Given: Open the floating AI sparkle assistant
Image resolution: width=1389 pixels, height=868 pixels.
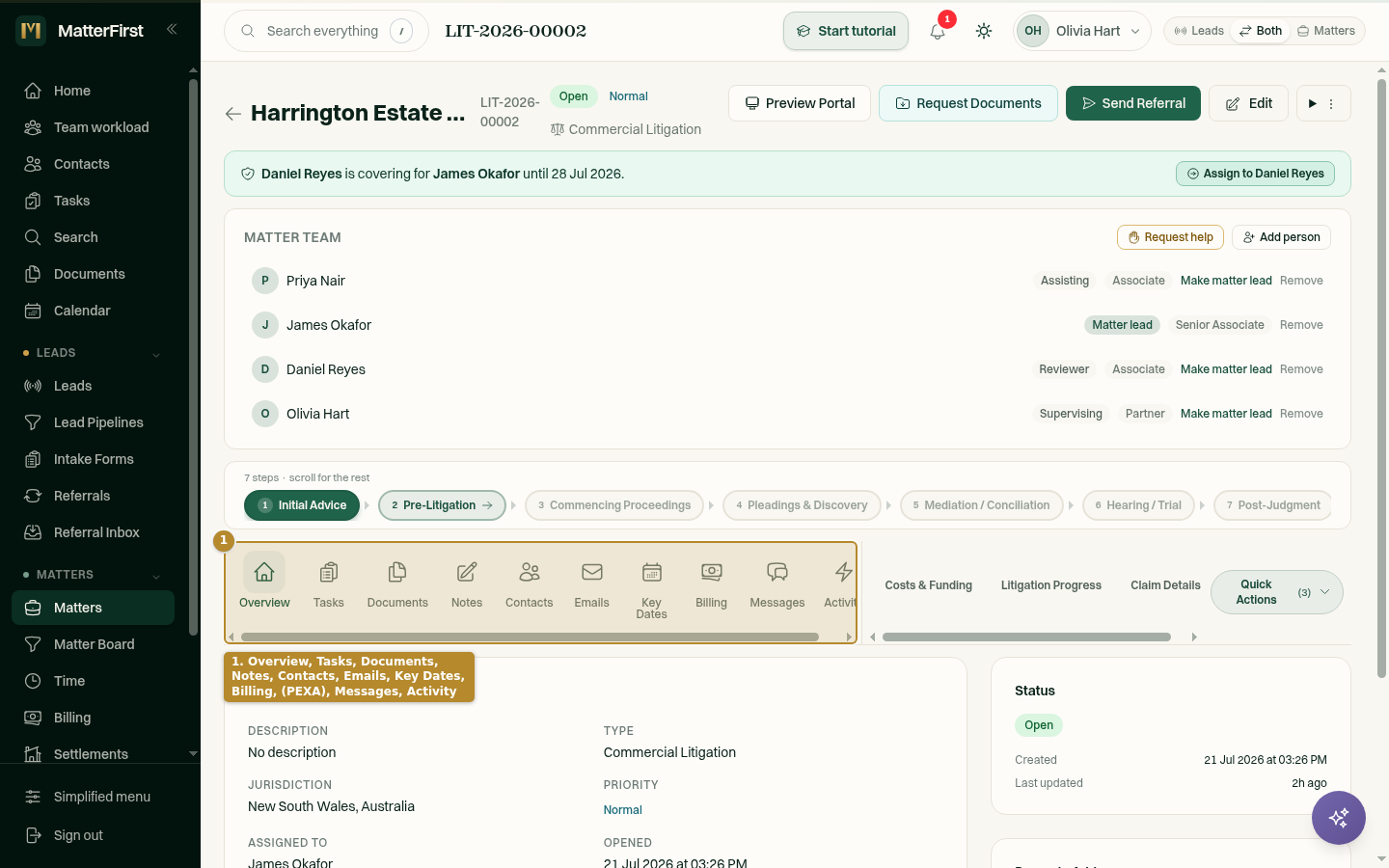Looking at the screenshot, I should tap(1339, 818).
